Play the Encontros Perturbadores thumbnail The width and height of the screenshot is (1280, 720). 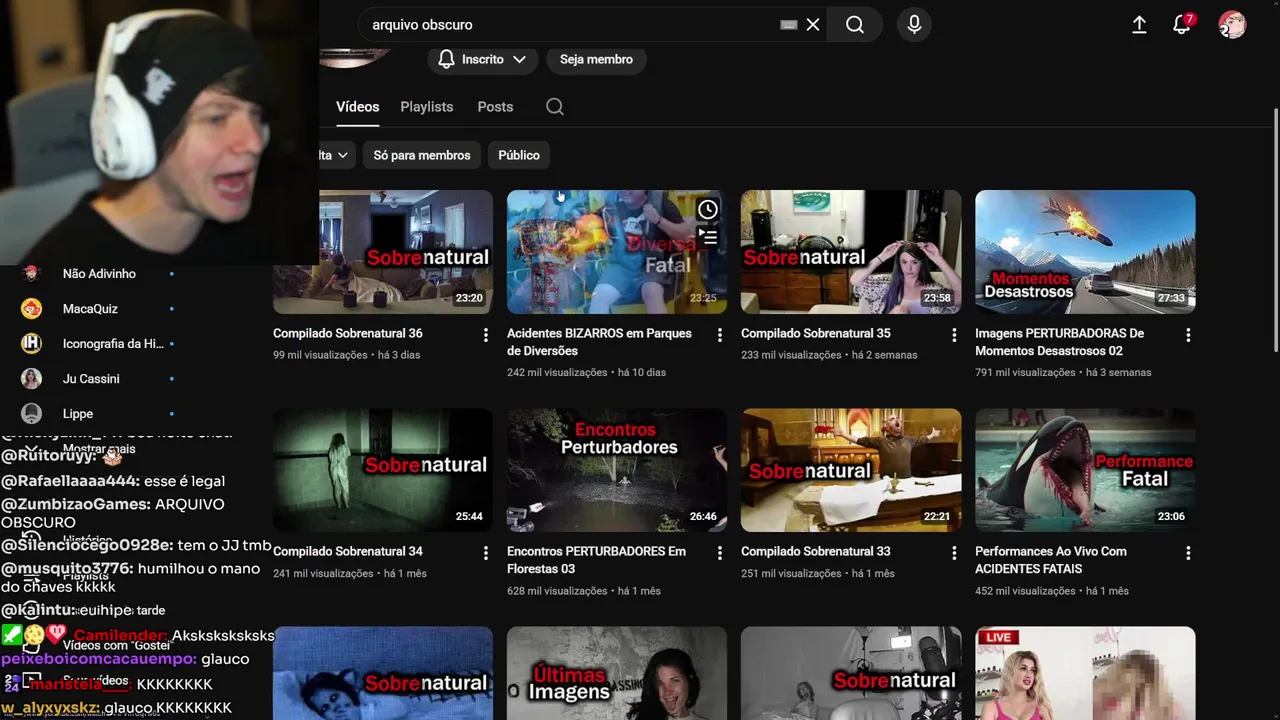click(x=617, y=470)
